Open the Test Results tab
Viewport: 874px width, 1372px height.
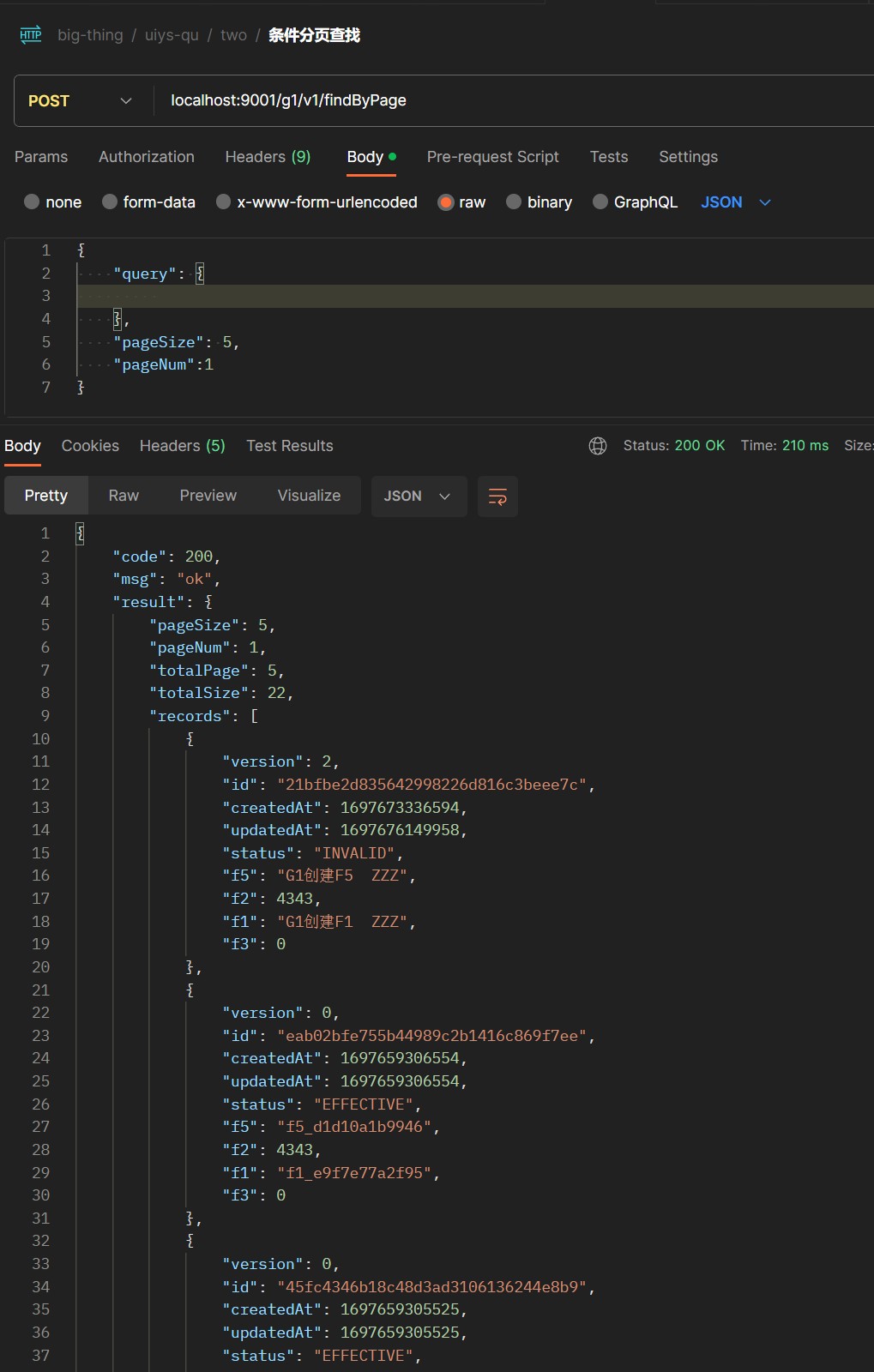point(290,446)
